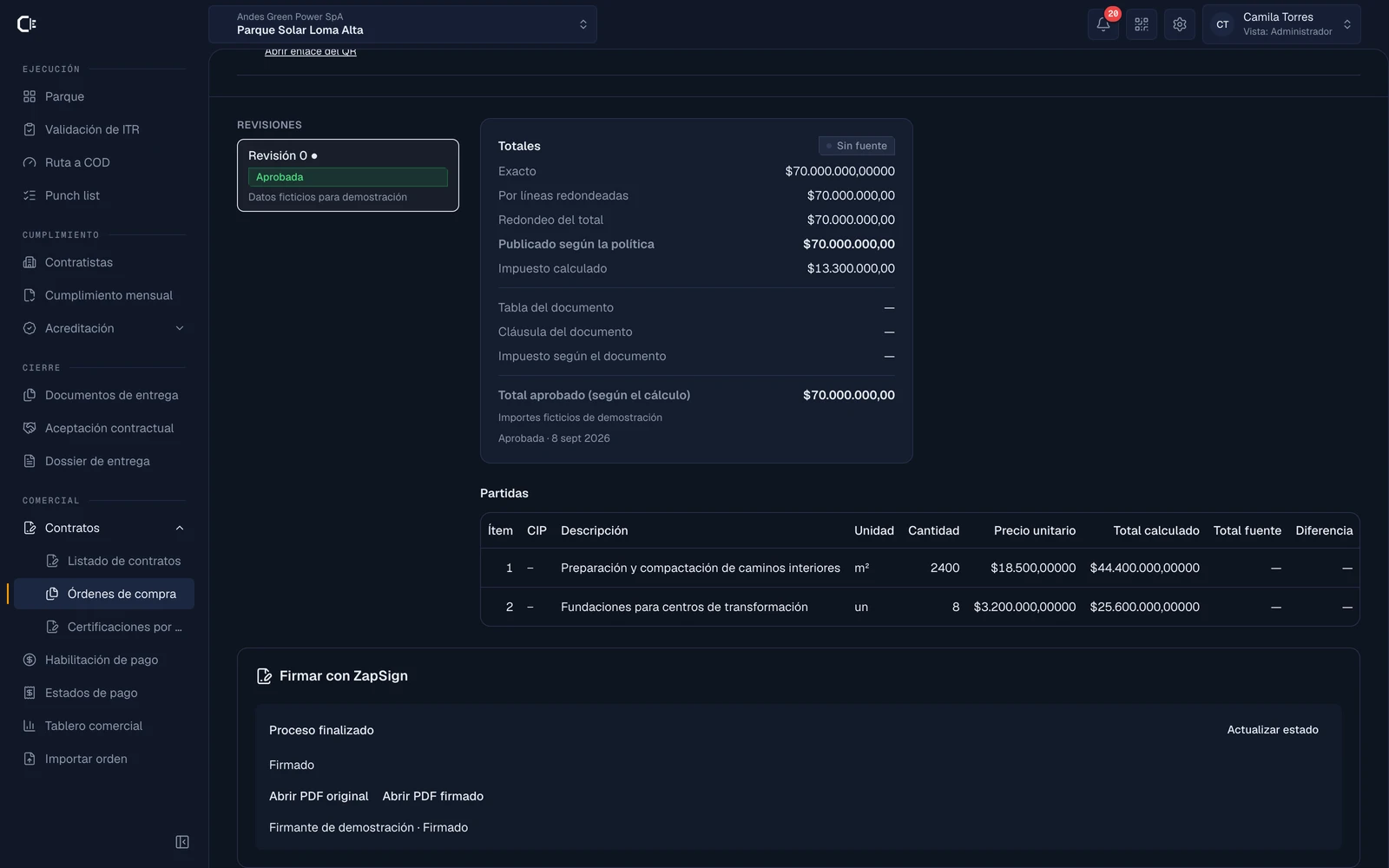Viewport: 1389px width, 868px height.
Task: Click the Documentos de entrega icon
Action: coord(30,395)
